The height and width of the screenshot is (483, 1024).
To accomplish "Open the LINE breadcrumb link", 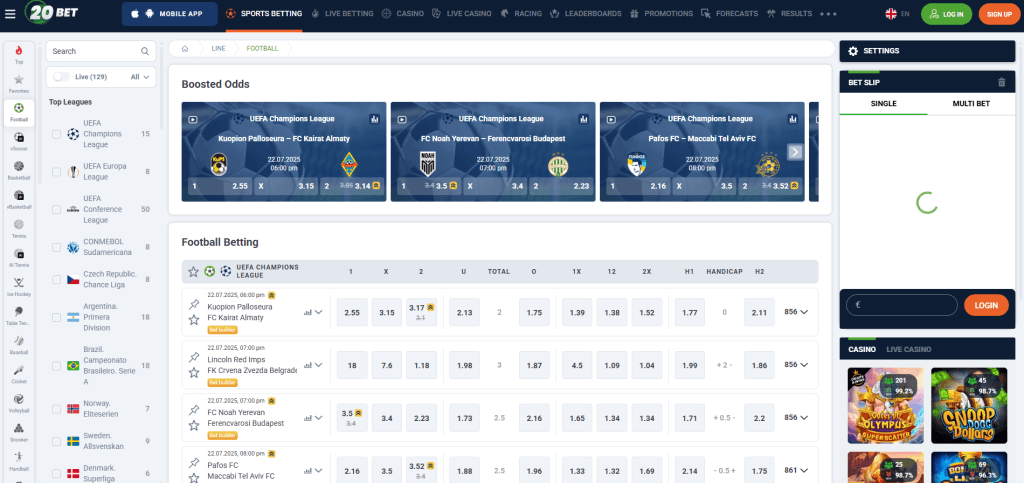I will (218, 48).
